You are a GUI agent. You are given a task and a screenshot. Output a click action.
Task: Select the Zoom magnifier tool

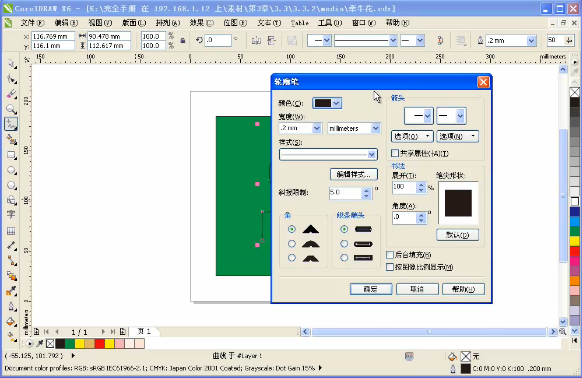pos(12,109)
